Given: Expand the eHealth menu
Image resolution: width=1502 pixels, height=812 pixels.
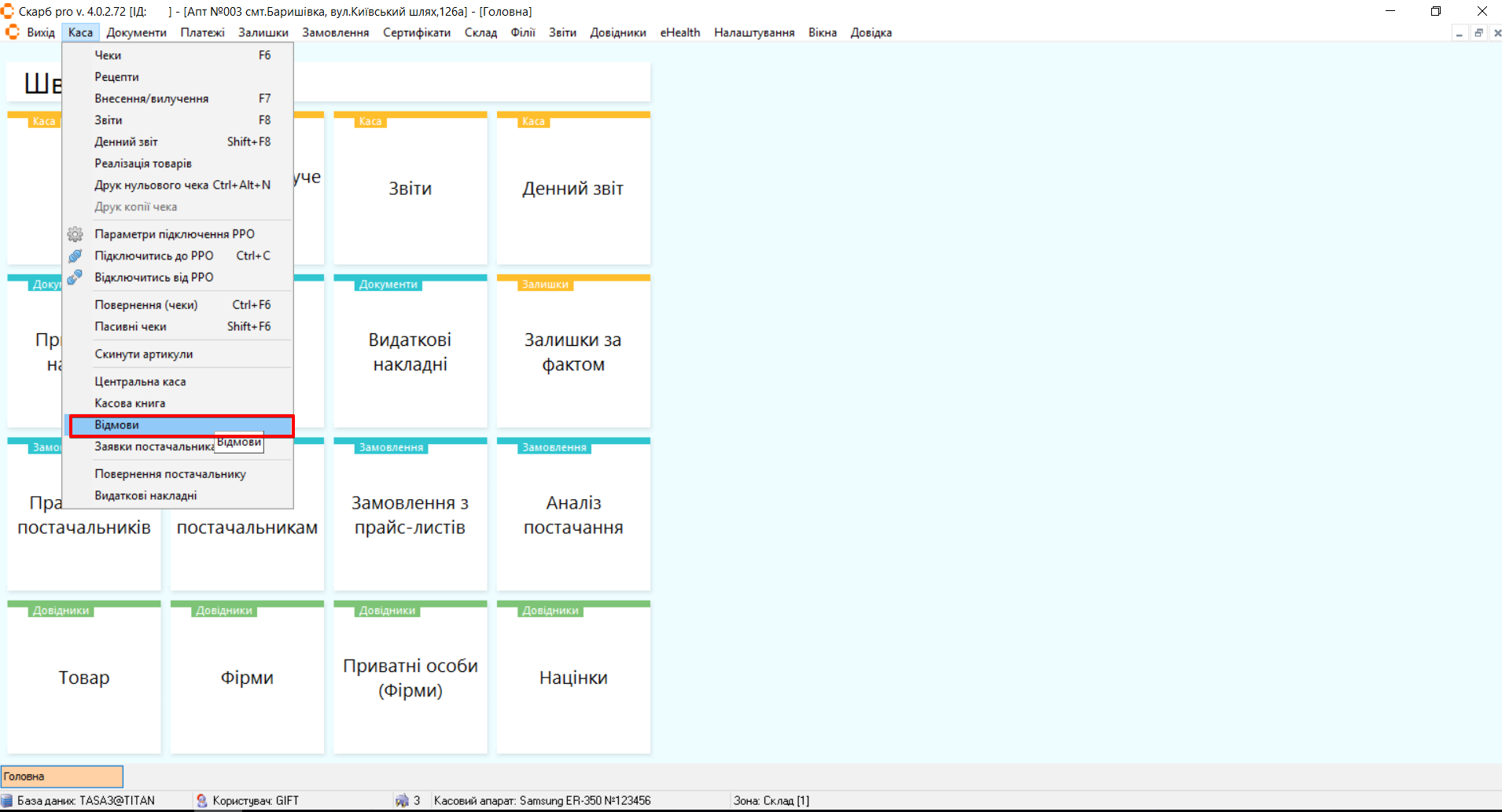Looking at the screenshot, I should (679, 32).
